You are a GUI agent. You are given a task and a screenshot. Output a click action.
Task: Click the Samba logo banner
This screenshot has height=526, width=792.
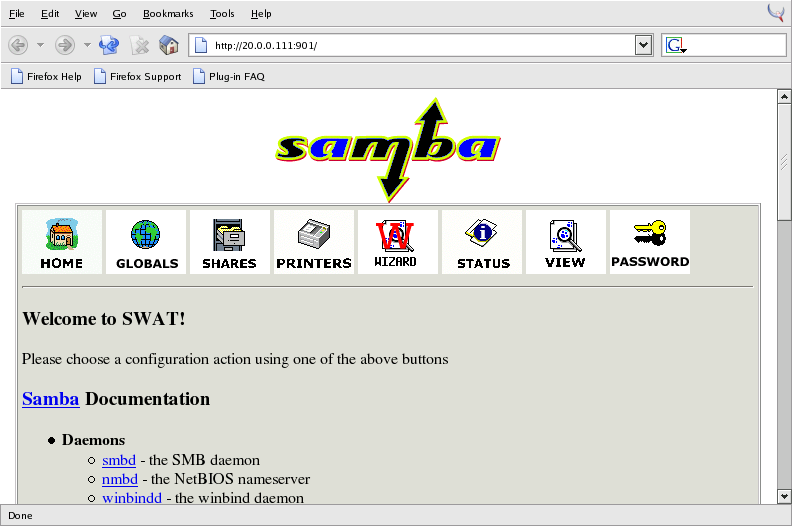[388, 150]
